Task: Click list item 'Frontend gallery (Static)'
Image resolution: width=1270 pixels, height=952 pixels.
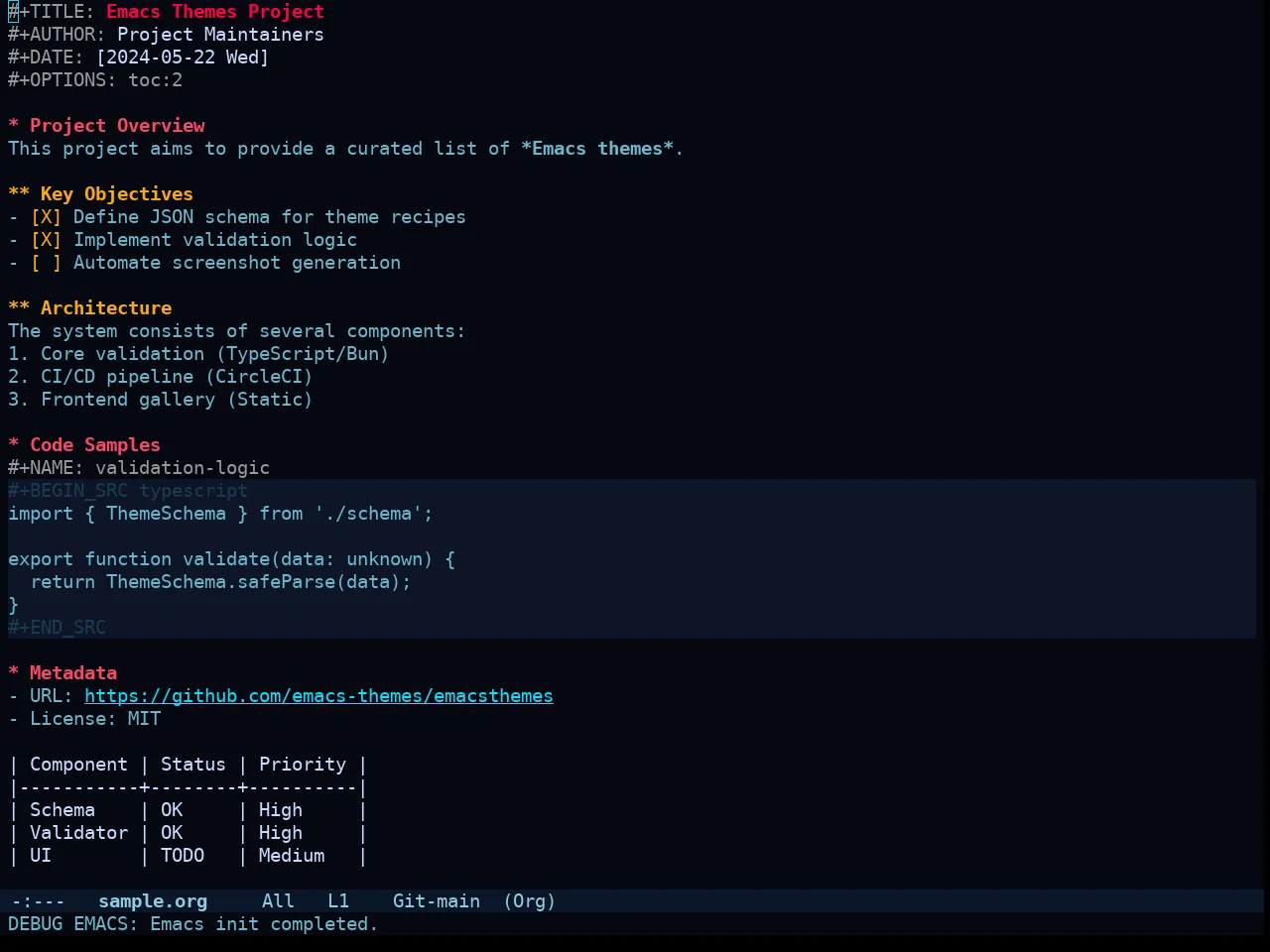Action: (177, 400)
